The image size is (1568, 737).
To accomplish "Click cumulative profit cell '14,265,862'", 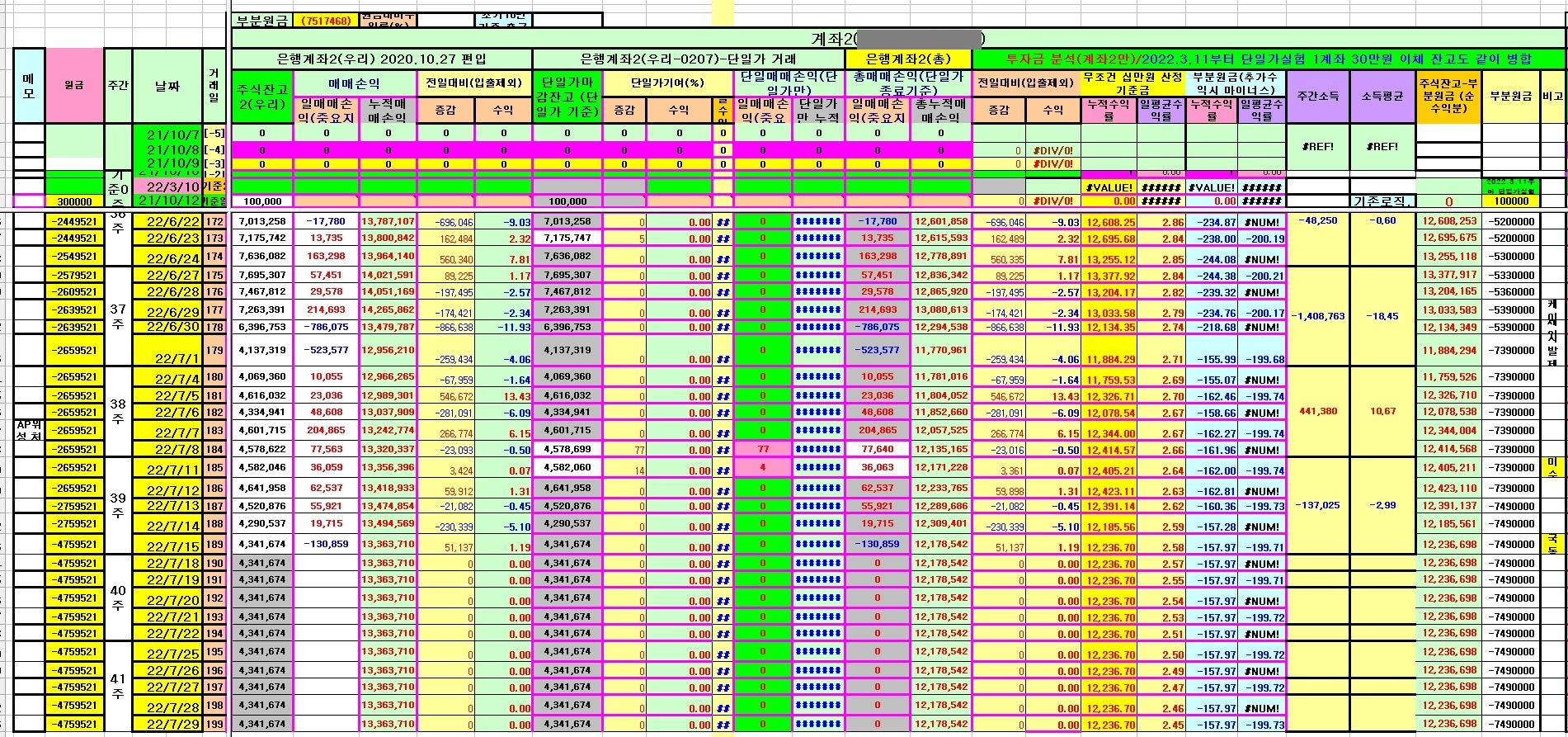I will pyautogui.click(x=388, y=310).
